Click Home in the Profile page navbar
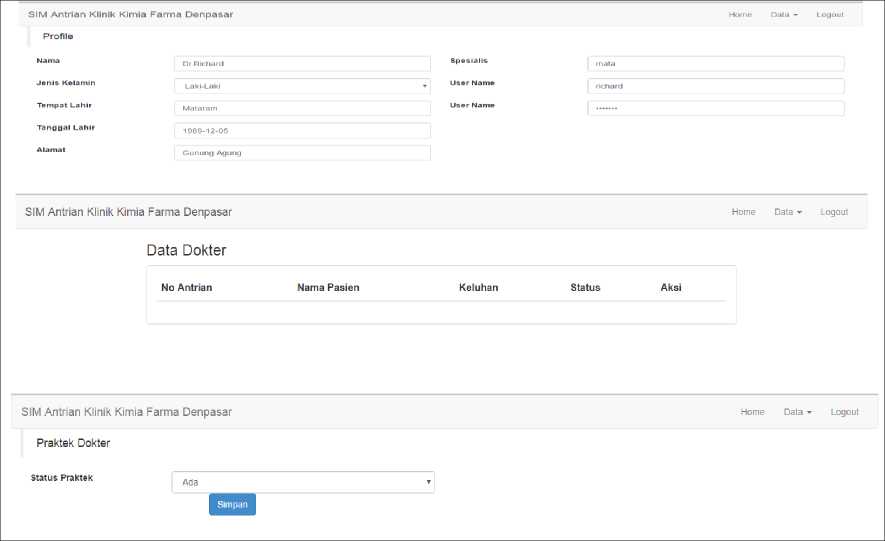This screenshot has width=885, height=541. pyautogui.click(x=739, y=15)
